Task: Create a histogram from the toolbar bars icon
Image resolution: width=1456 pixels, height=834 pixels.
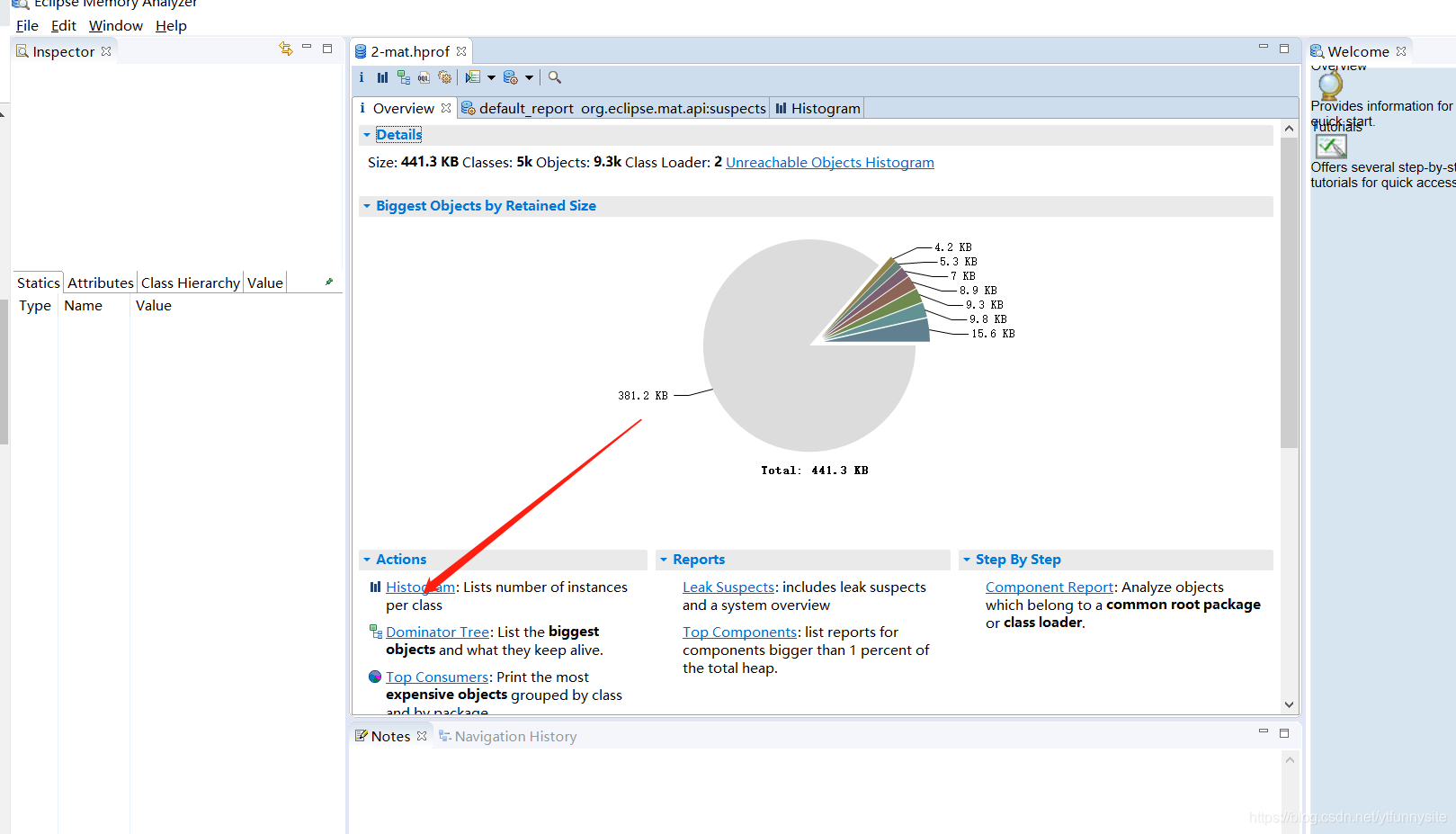Action: pyautogui.click(x=382, y=77)
